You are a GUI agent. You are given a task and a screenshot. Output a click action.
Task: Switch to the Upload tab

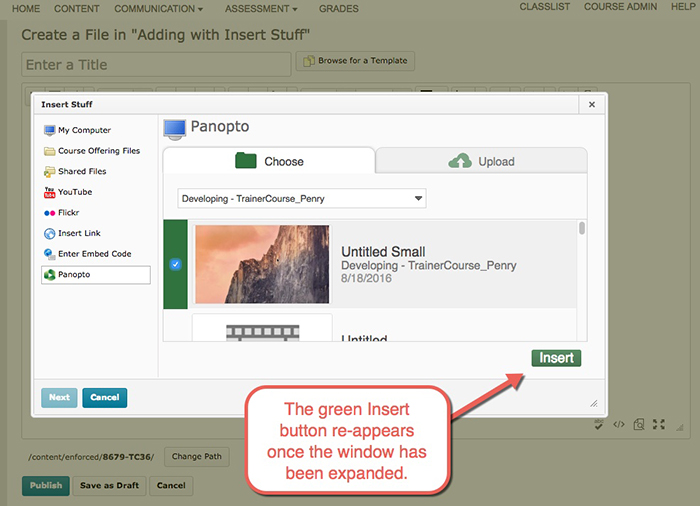(482, 161)
